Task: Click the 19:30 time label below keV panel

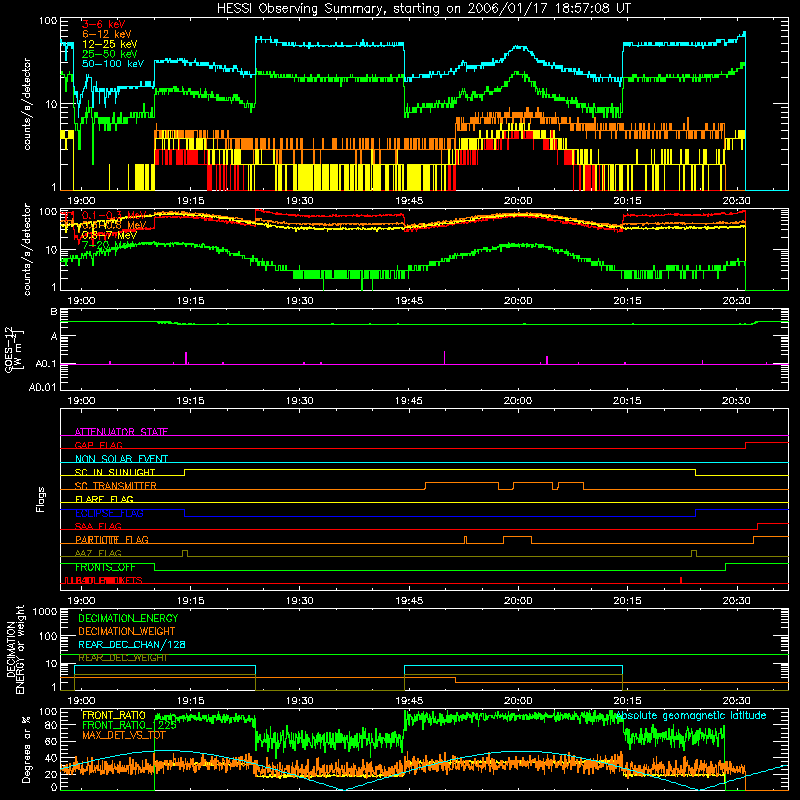Action: coord(299,201)
